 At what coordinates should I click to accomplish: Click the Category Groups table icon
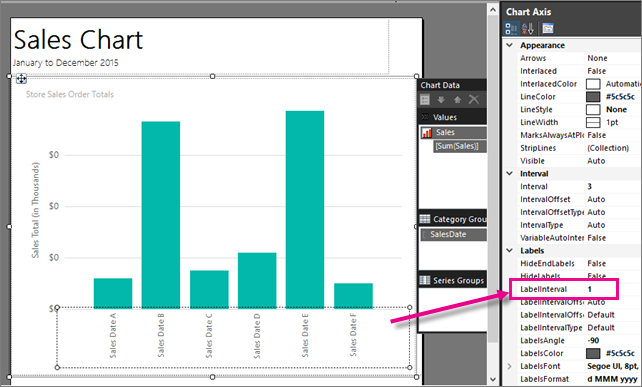click(425, 219)
